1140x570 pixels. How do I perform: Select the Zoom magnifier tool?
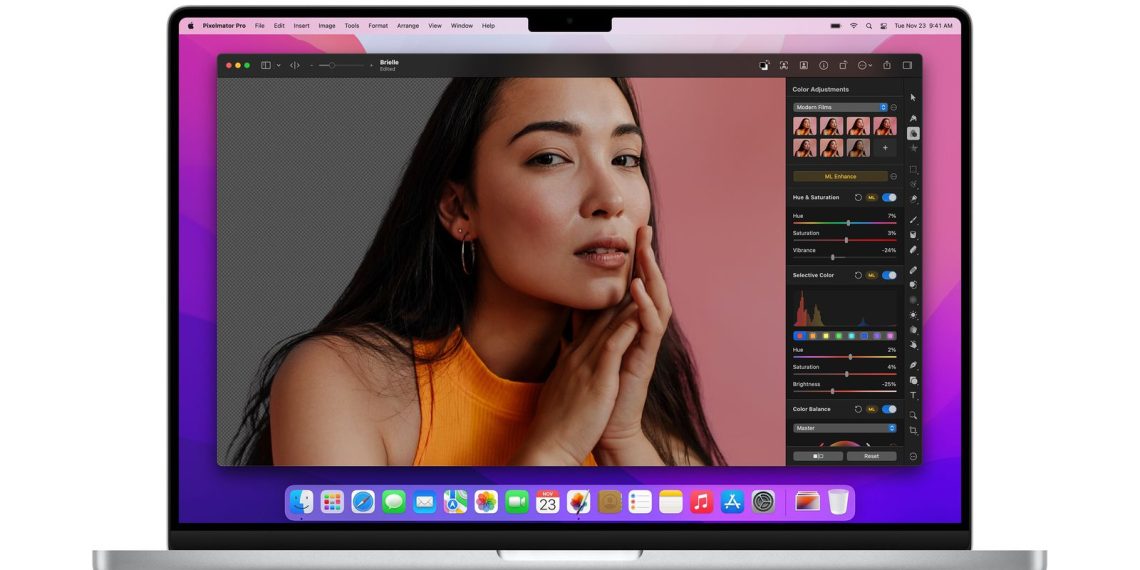[913, 415]
